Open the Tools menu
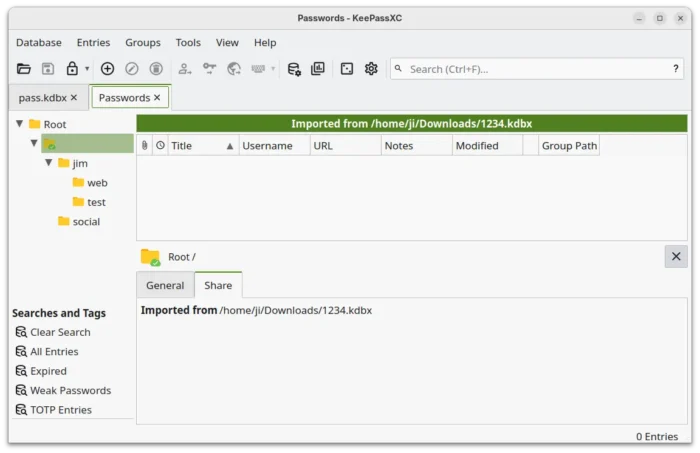The width and height of the screenshot is (700, 453). click(188, 43)
